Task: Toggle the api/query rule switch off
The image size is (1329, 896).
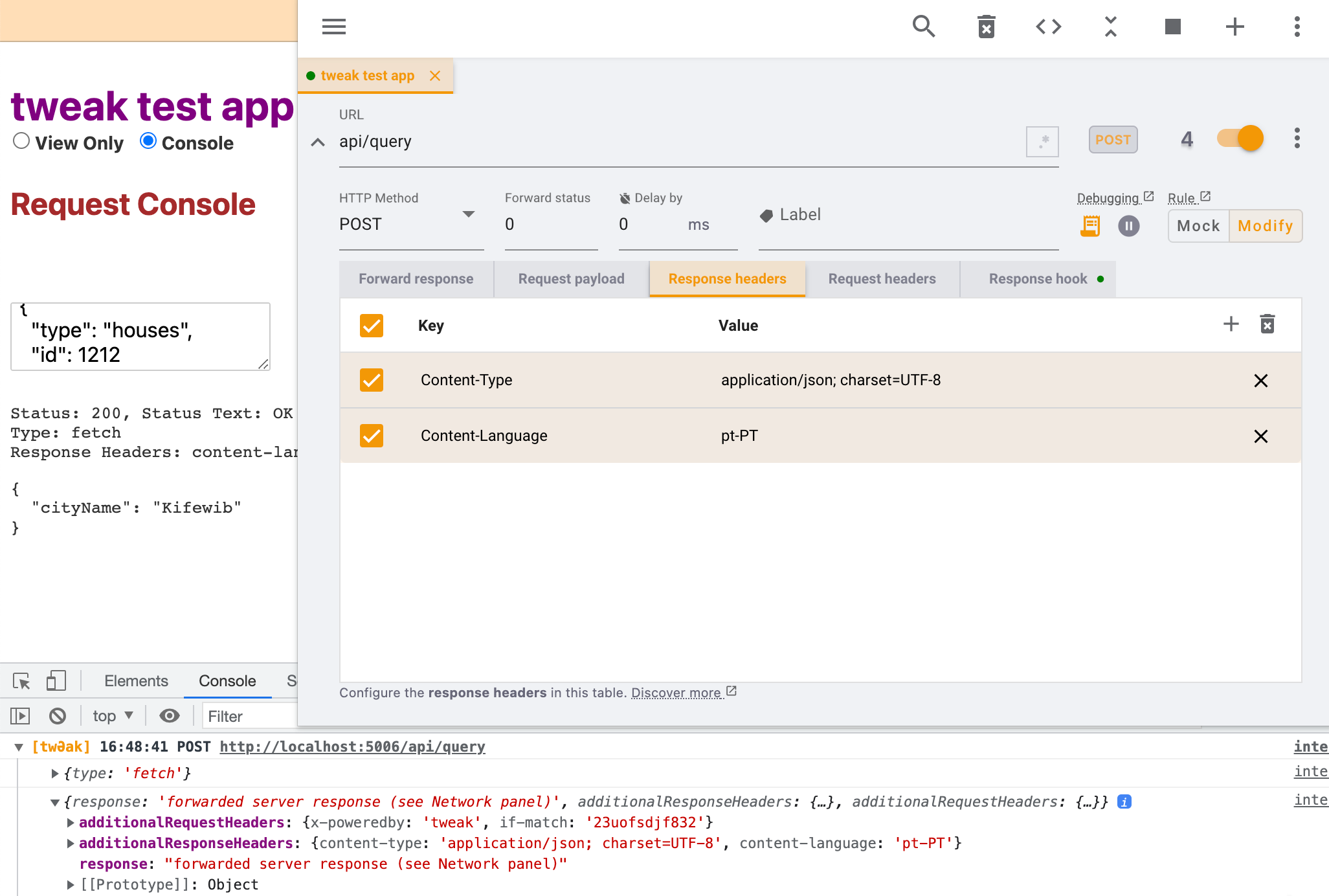Action: (1240, 139)
